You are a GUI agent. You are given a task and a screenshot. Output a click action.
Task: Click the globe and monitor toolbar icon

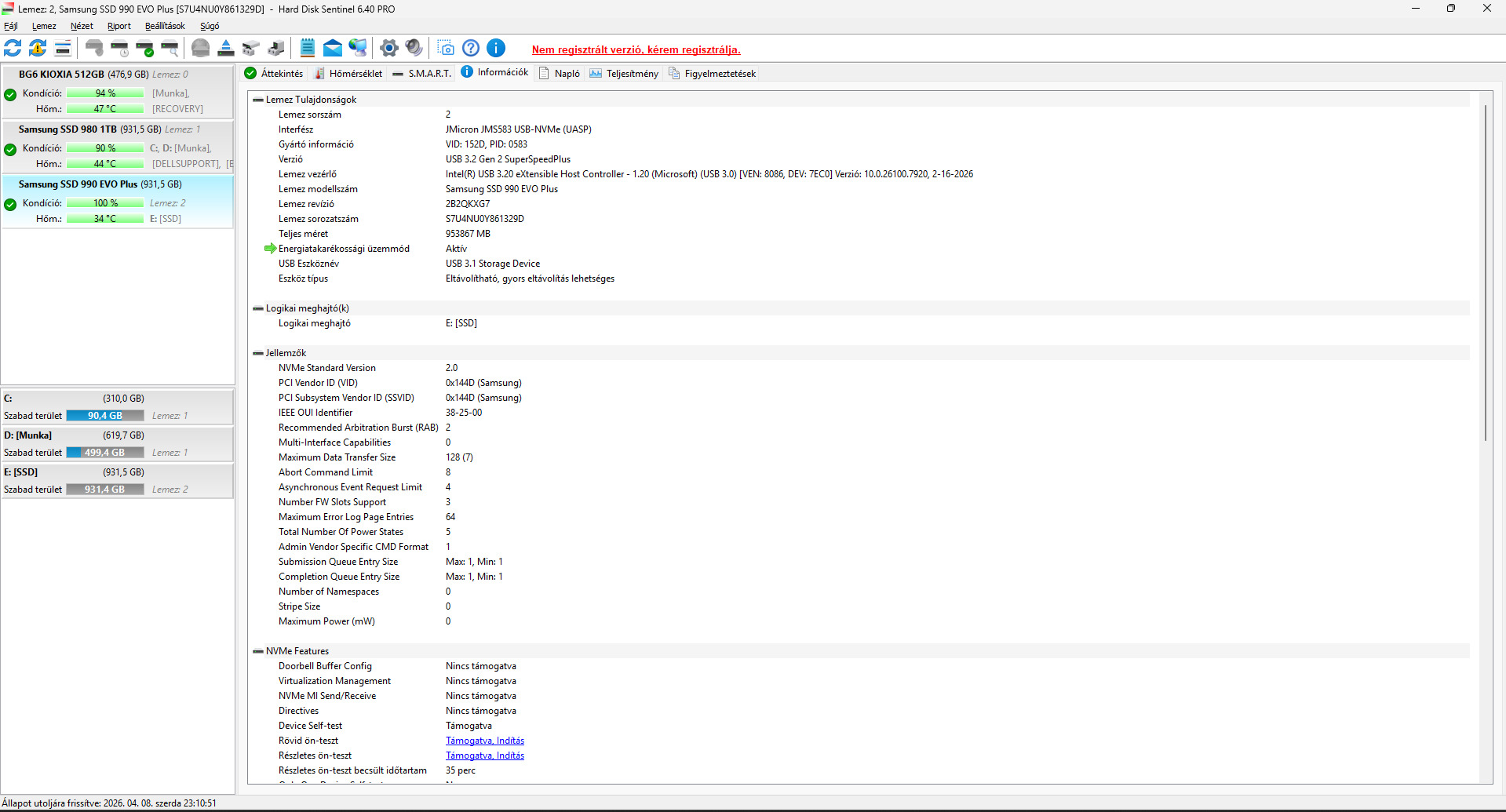click(358, 48)
